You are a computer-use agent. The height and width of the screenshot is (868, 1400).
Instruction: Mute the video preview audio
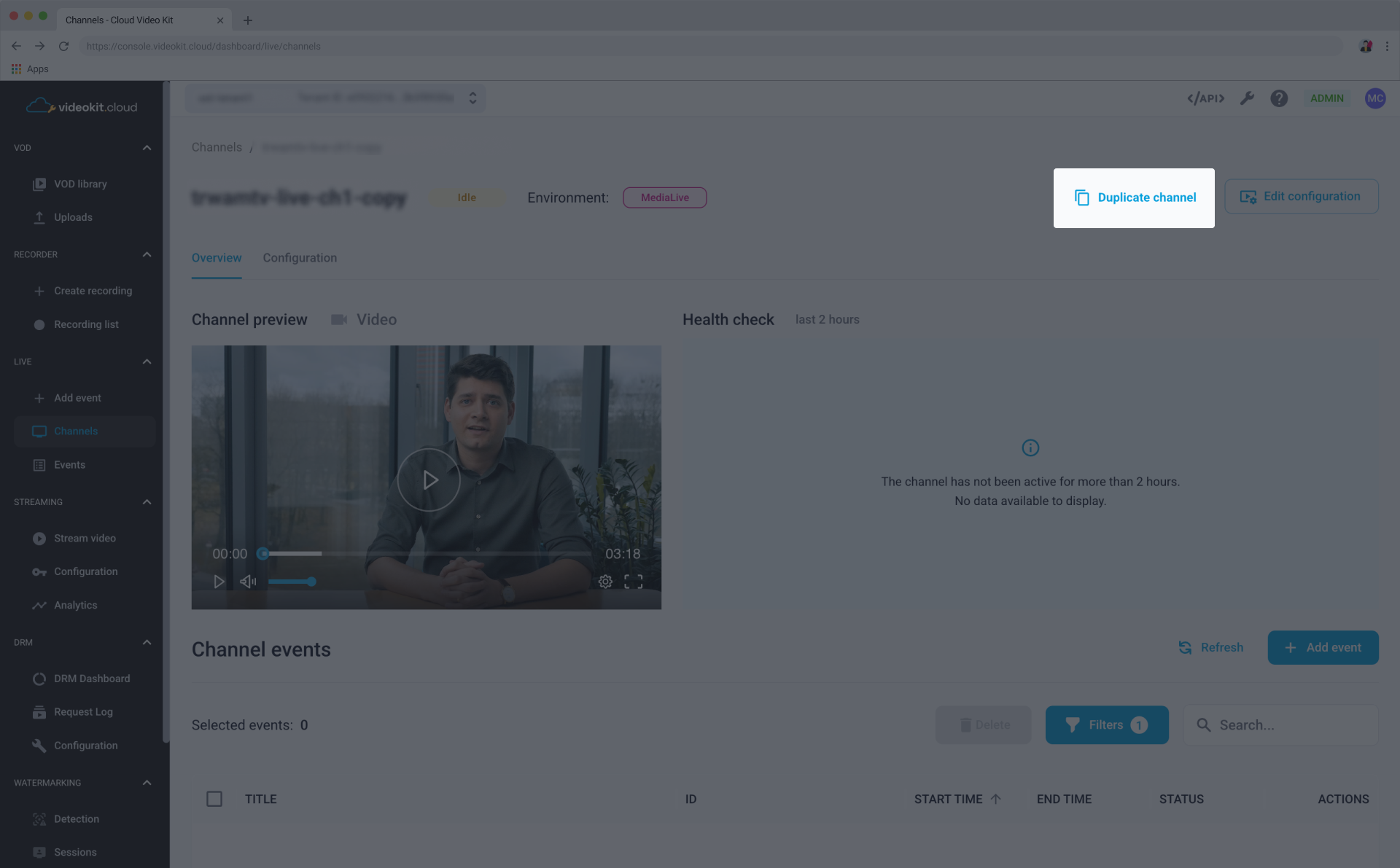(248, 582)
